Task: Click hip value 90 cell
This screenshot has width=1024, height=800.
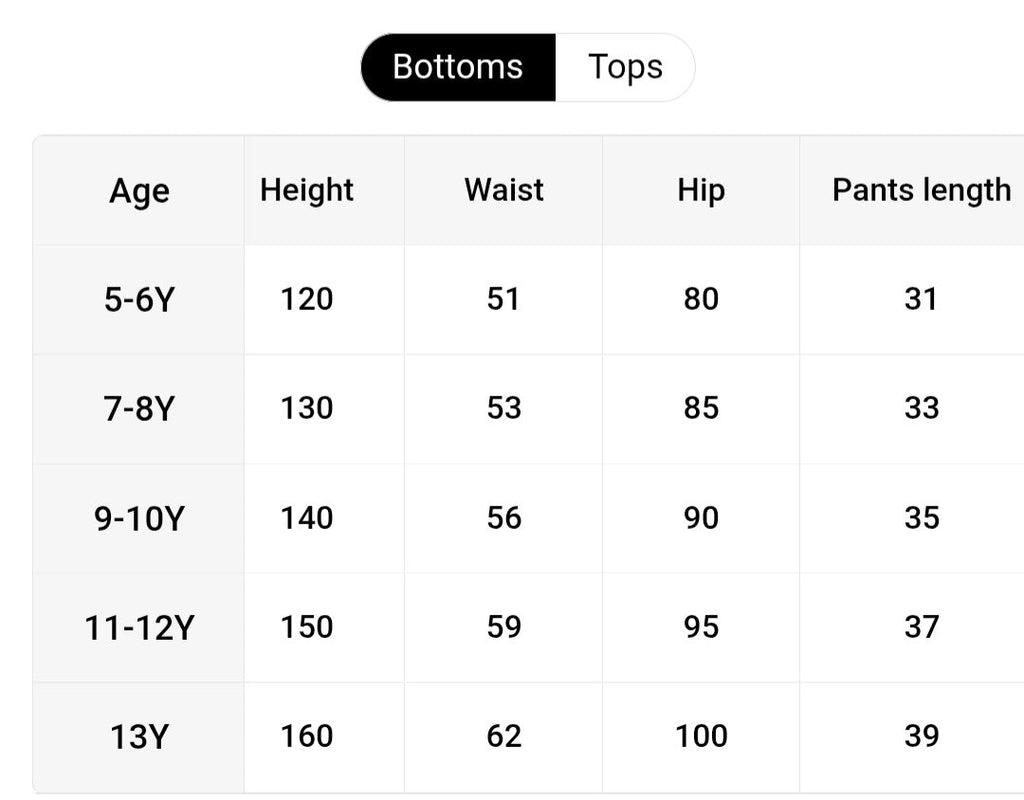Action: 701,519
